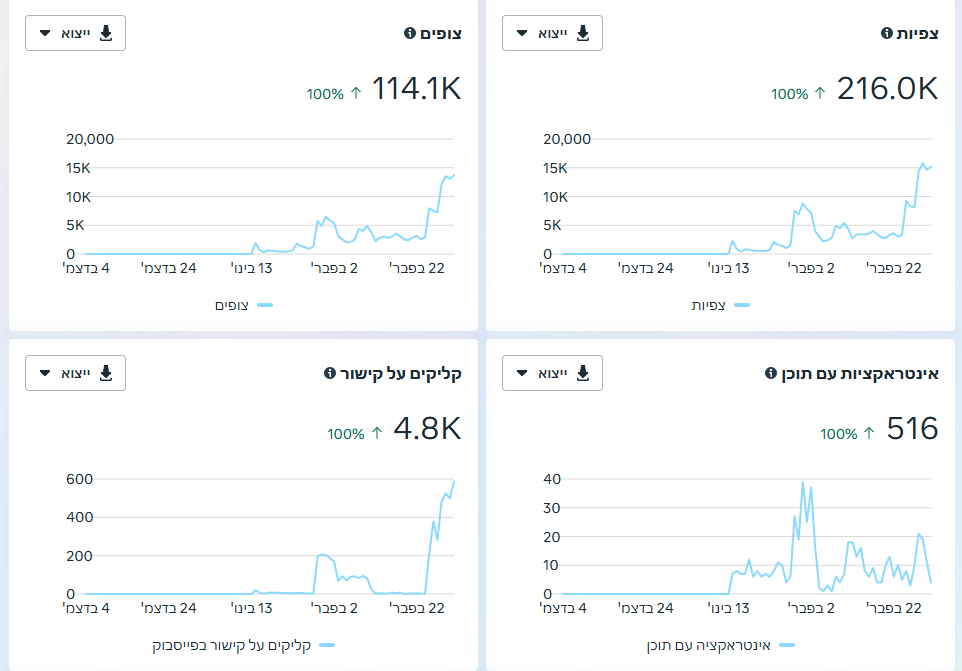Toggle צופים legend series under chart

pos(244,305)
